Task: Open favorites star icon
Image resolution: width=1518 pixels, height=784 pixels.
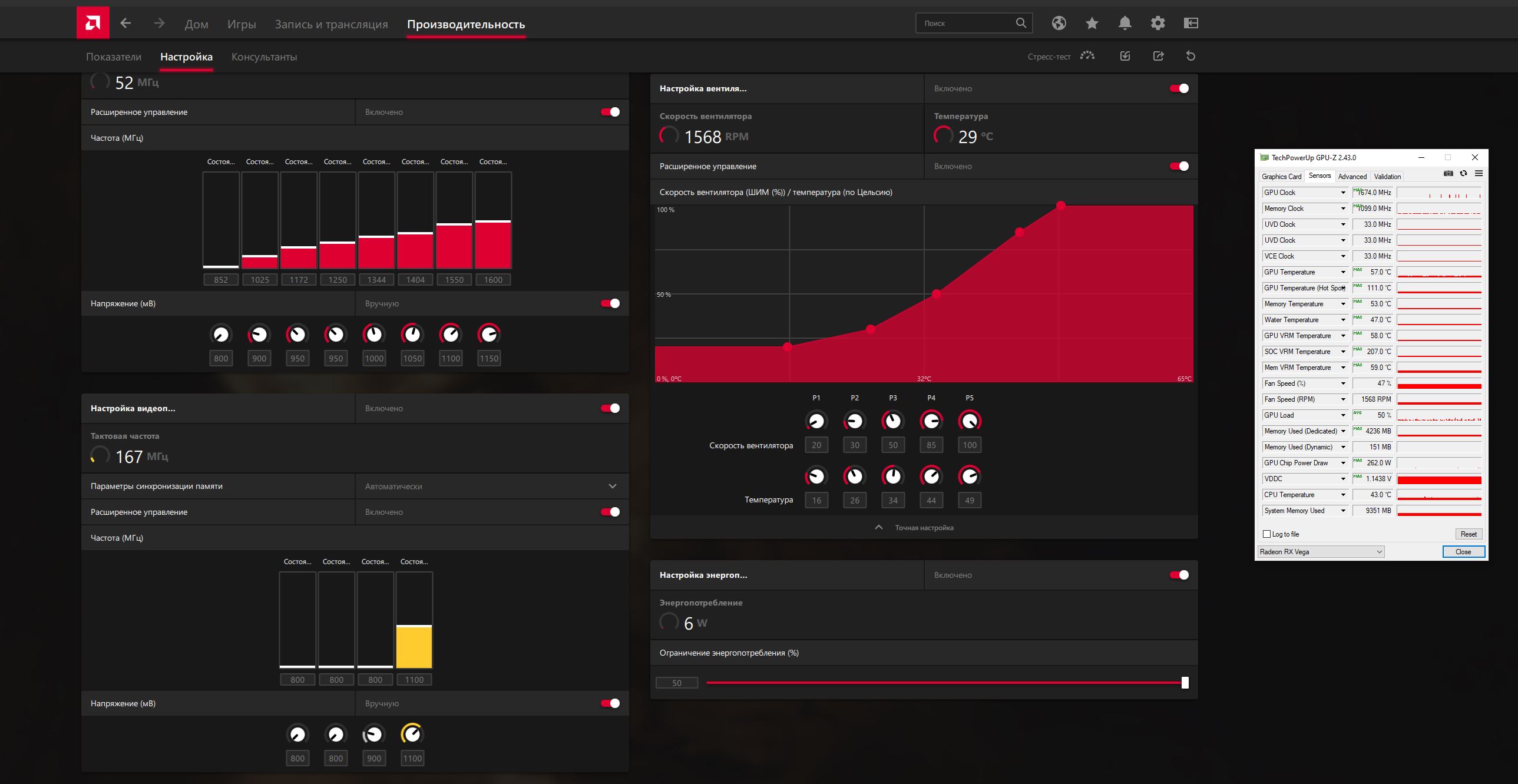Action: 1092,23
